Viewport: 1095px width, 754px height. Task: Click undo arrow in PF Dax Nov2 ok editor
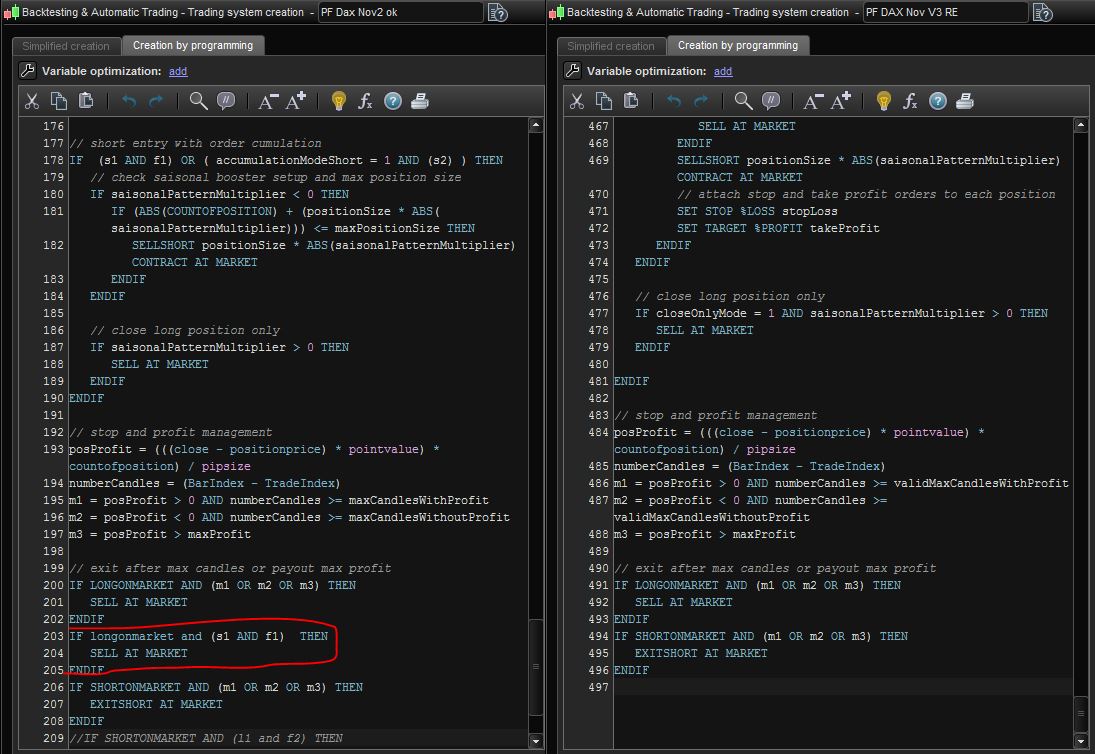point(129,101)
